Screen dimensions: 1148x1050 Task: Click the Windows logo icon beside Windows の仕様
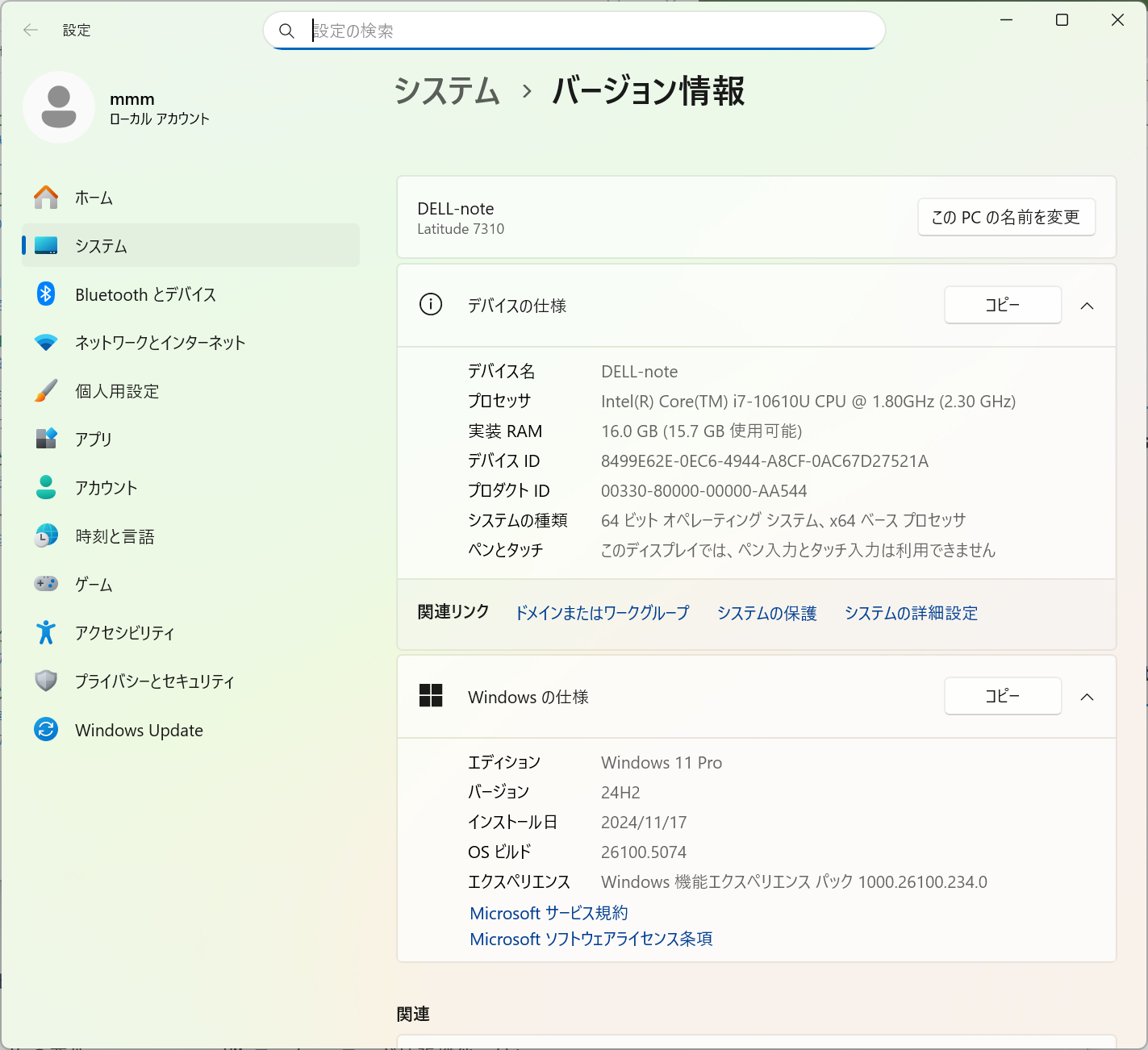[431, 696]
